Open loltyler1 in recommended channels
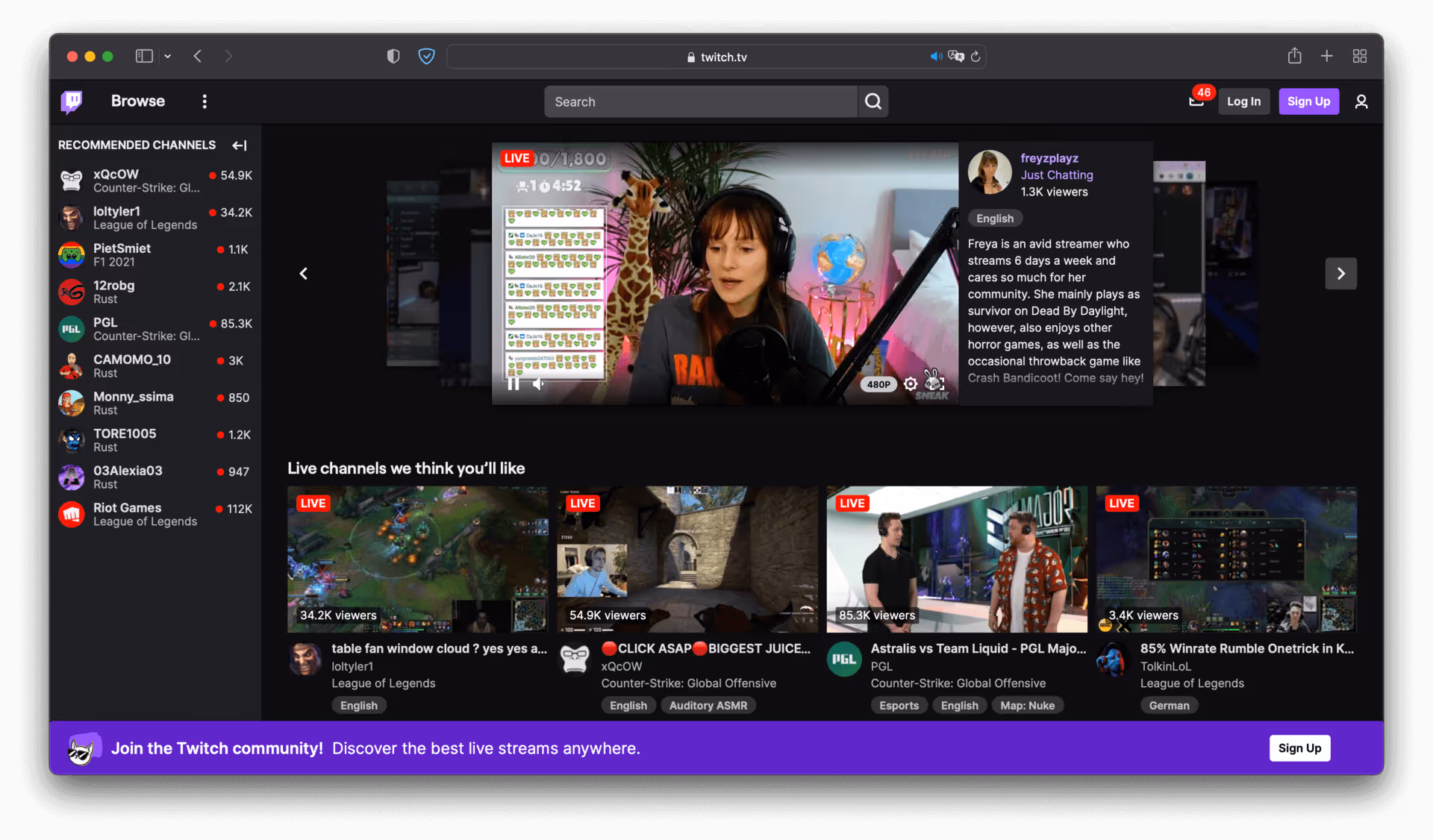The width and height of the screenshot is (1433, 840). tap(155, 218)
